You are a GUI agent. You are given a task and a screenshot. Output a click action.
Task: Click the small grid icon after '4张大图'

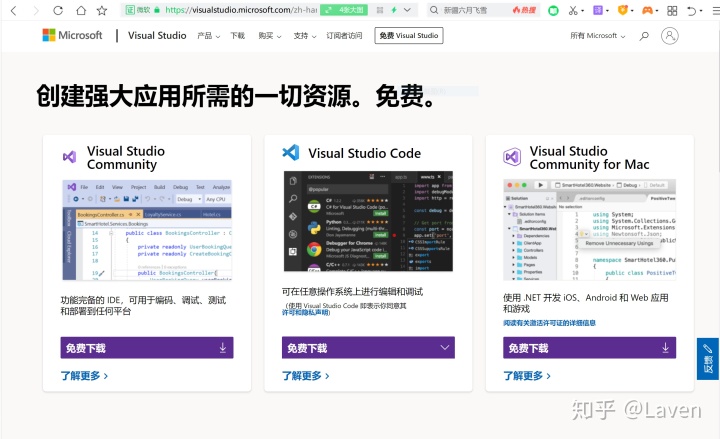380,10
